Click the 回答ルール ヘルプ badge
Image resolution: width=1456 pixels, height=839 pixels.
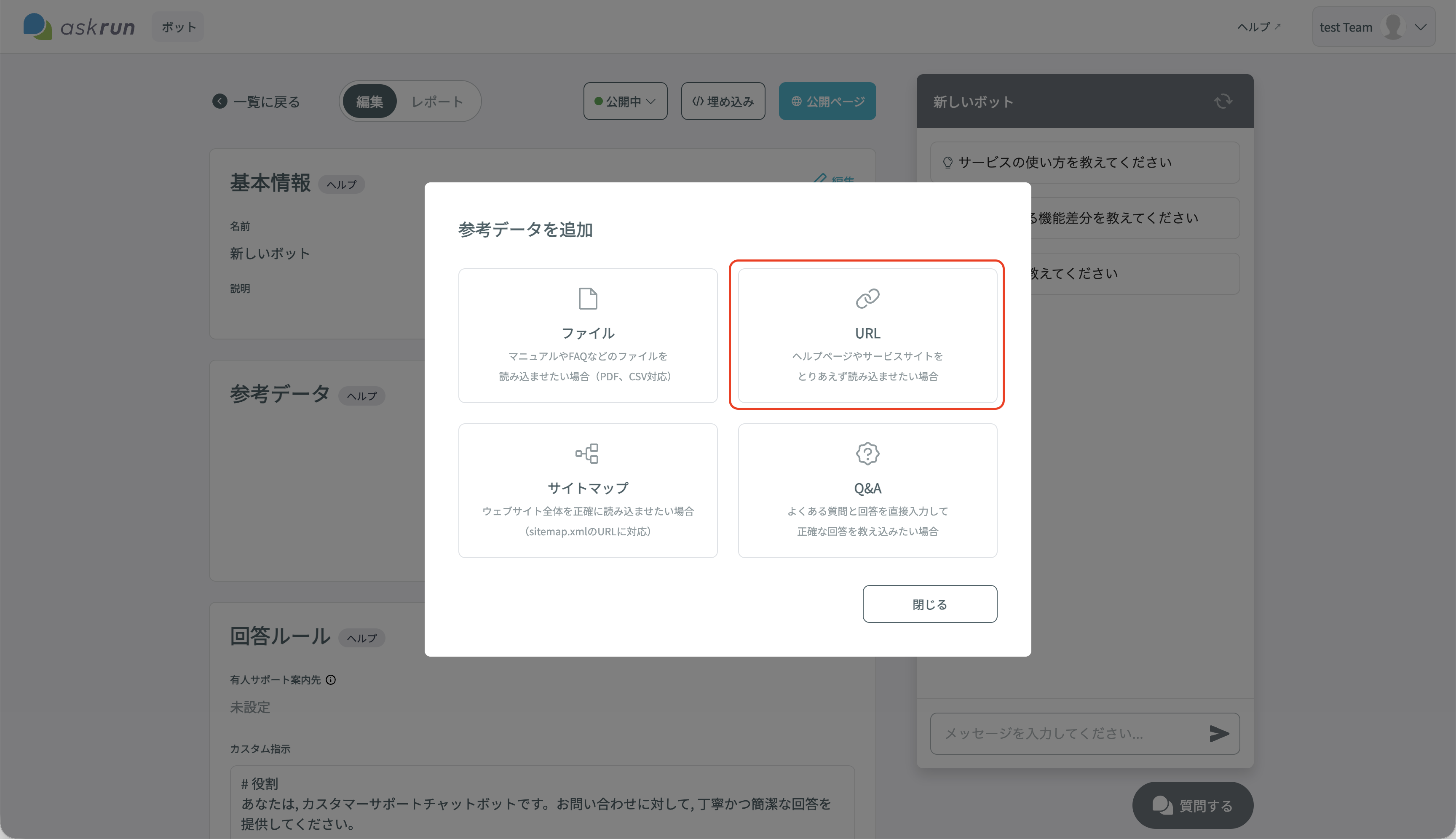(x=361, y=638)
